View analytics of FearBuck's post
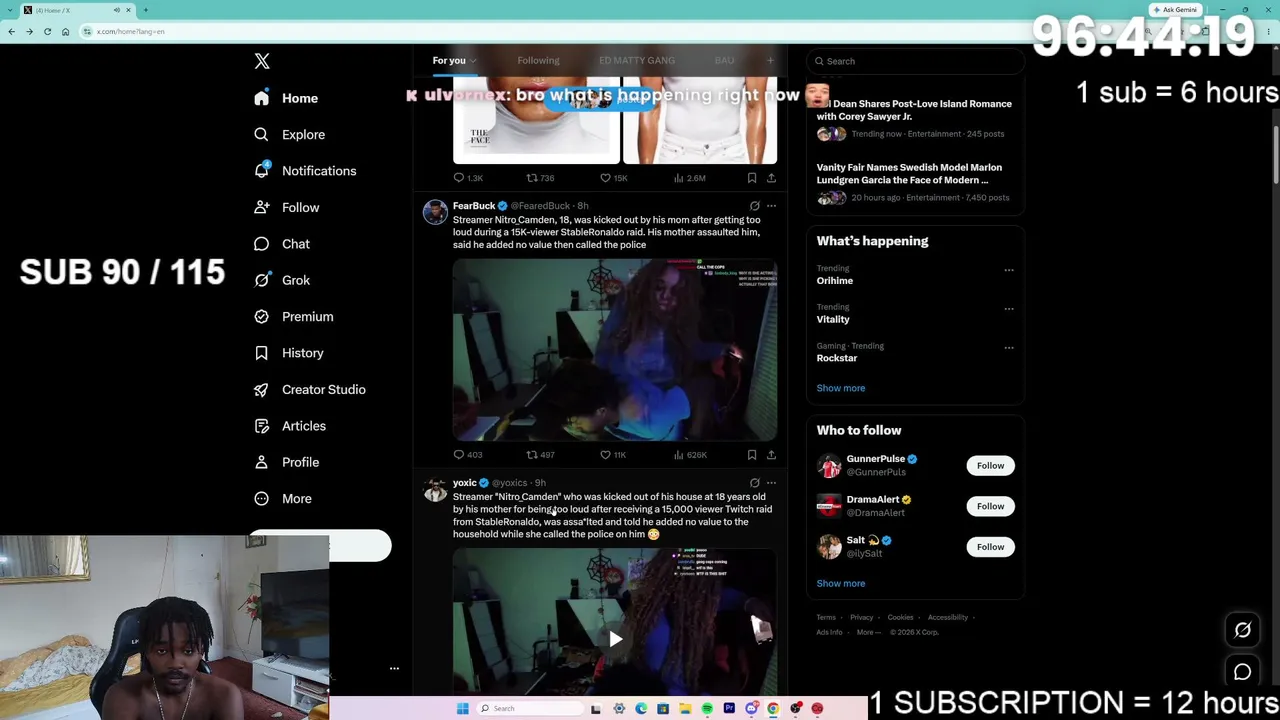 [690, 455]
